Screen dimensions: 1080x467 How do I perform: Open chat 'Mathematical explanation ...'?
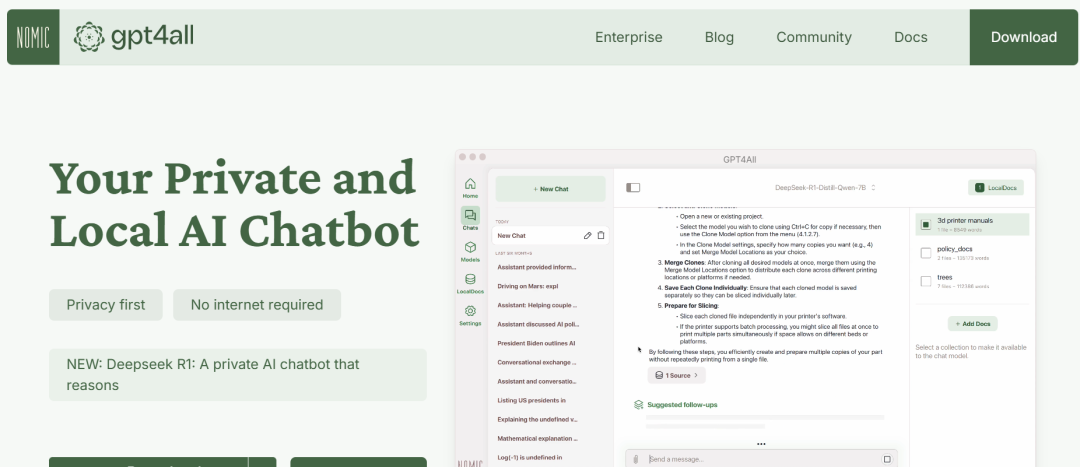coord(537,438)
